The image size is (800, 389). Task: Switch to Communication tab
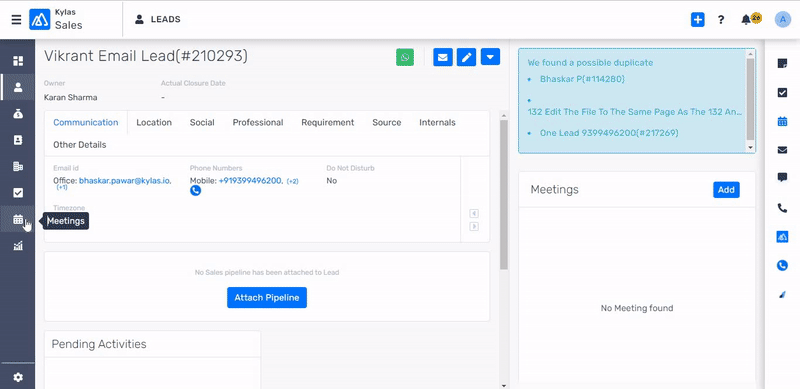[x=86, y=123]
